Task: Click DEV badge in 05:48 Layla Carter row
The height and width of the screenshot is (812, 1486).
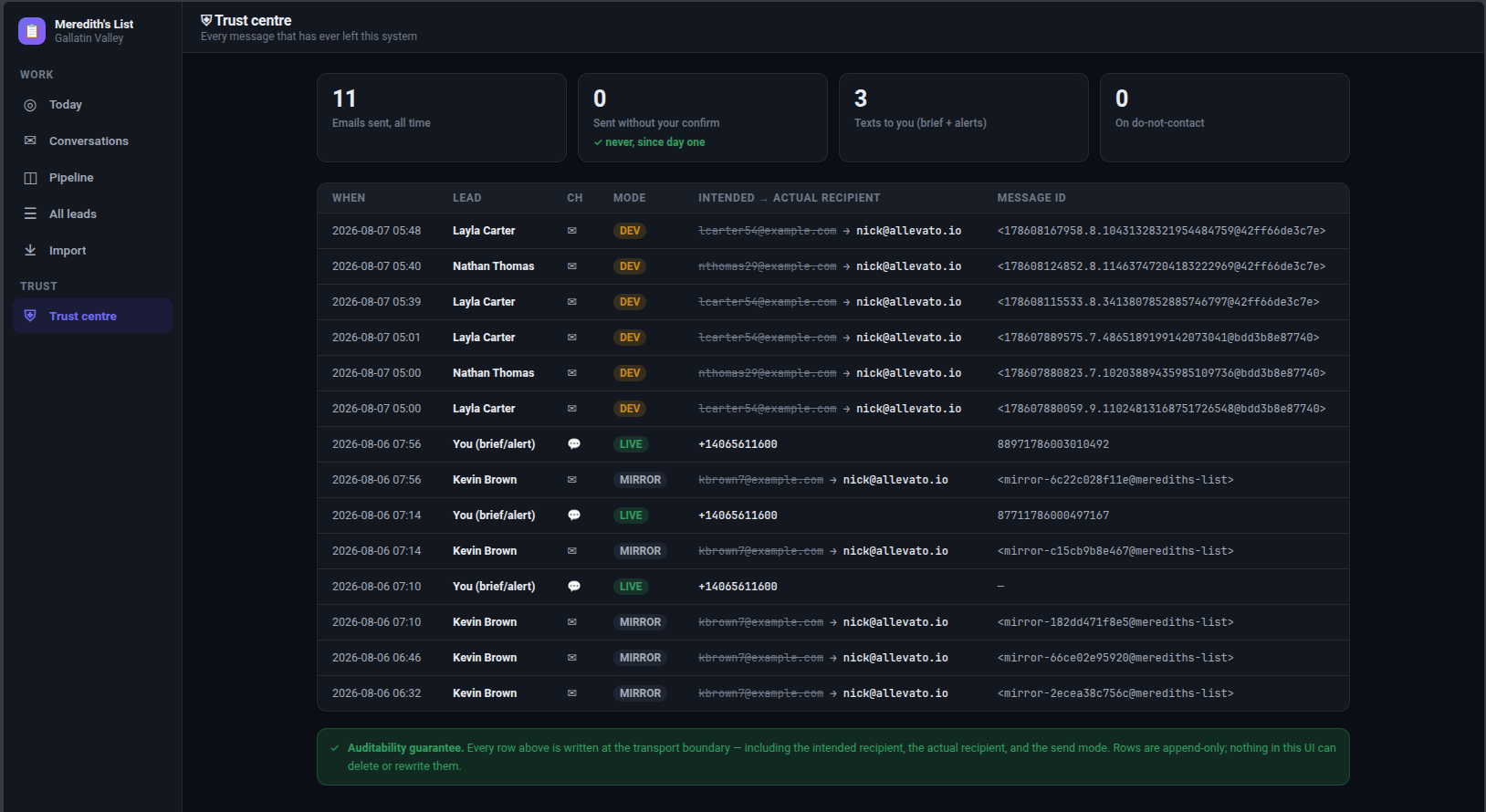Action: 630,231
